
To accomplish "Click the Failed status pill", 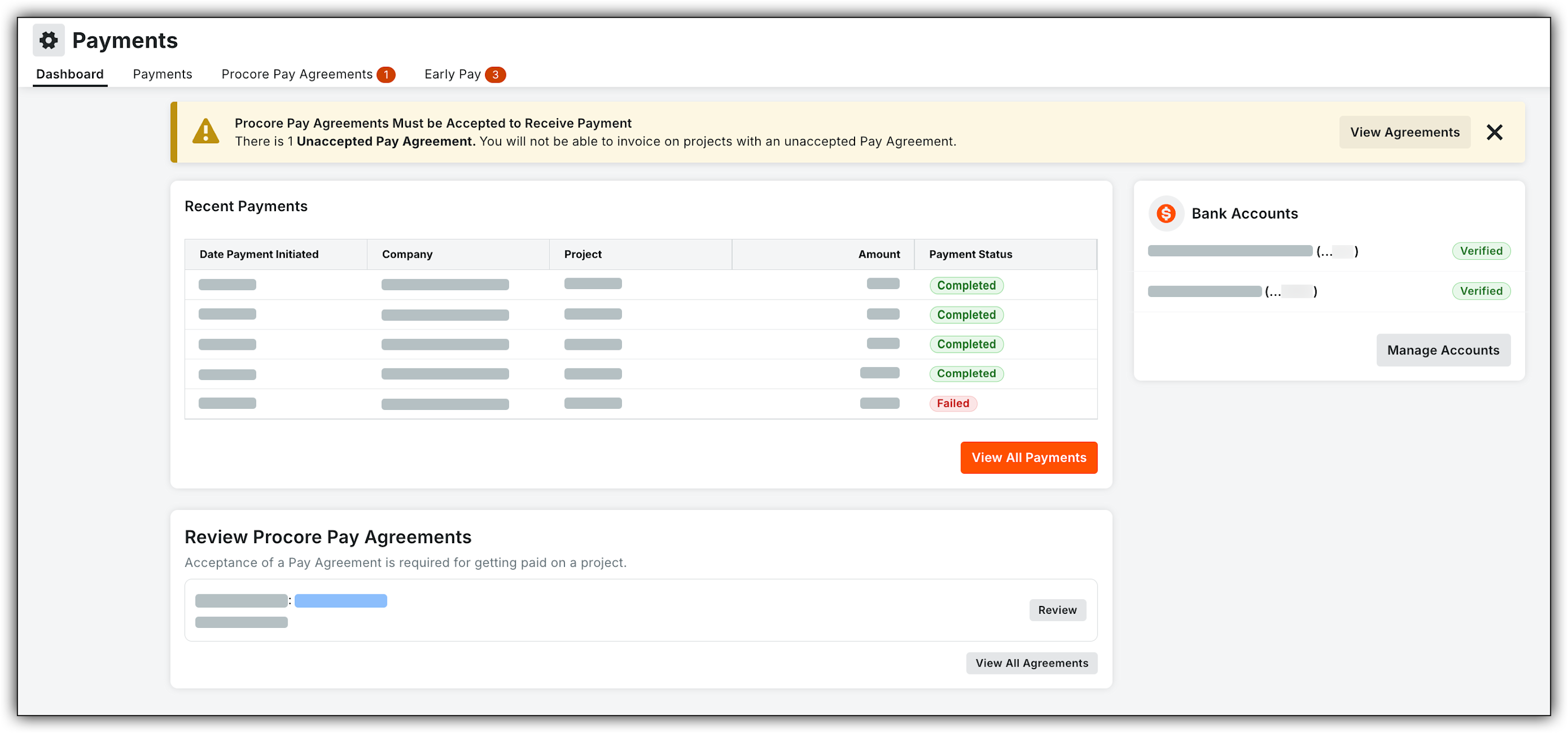I will pos(953,403).
